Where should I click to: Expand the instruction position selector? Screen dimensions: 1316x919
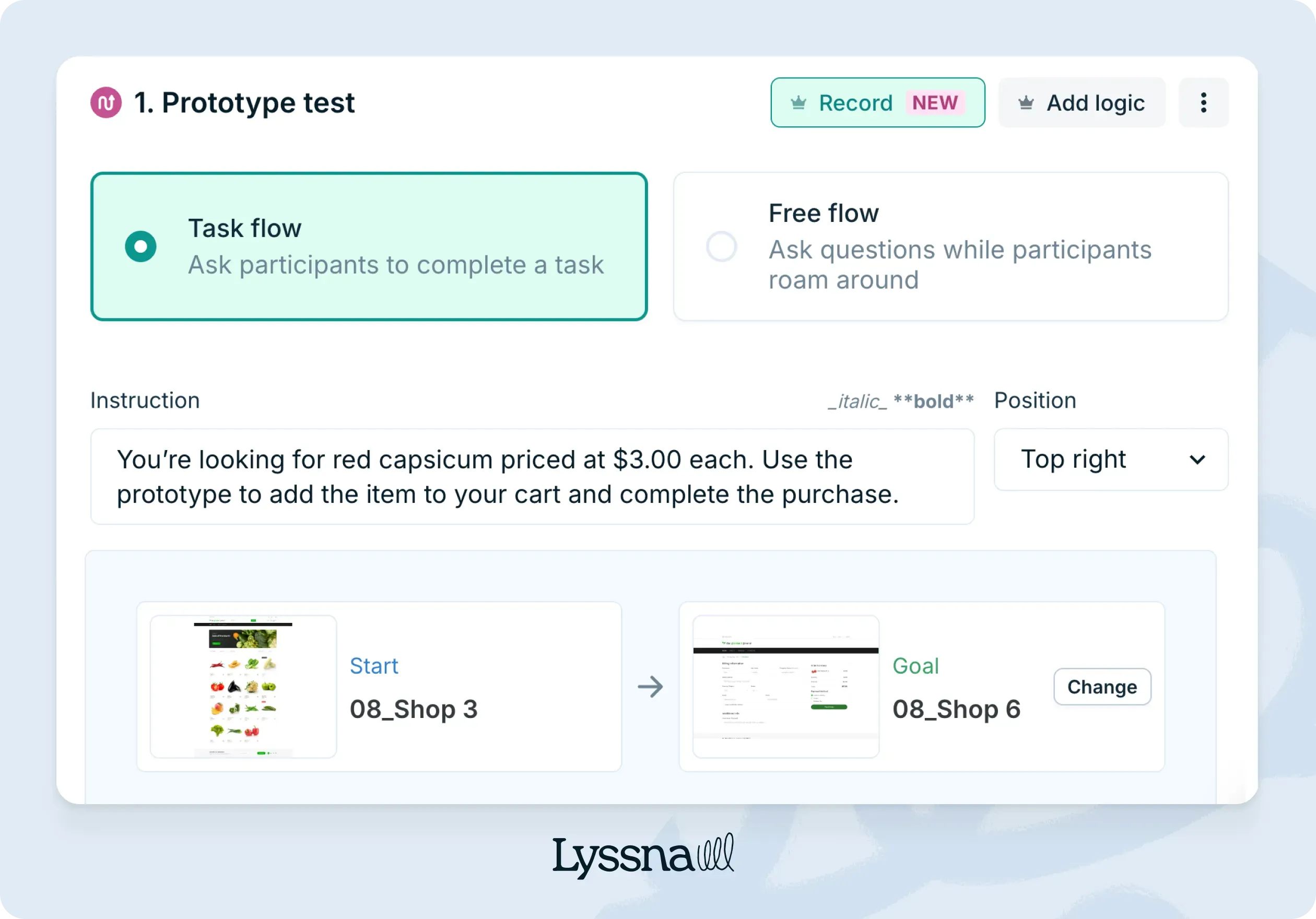click(x=1109, y=460)
